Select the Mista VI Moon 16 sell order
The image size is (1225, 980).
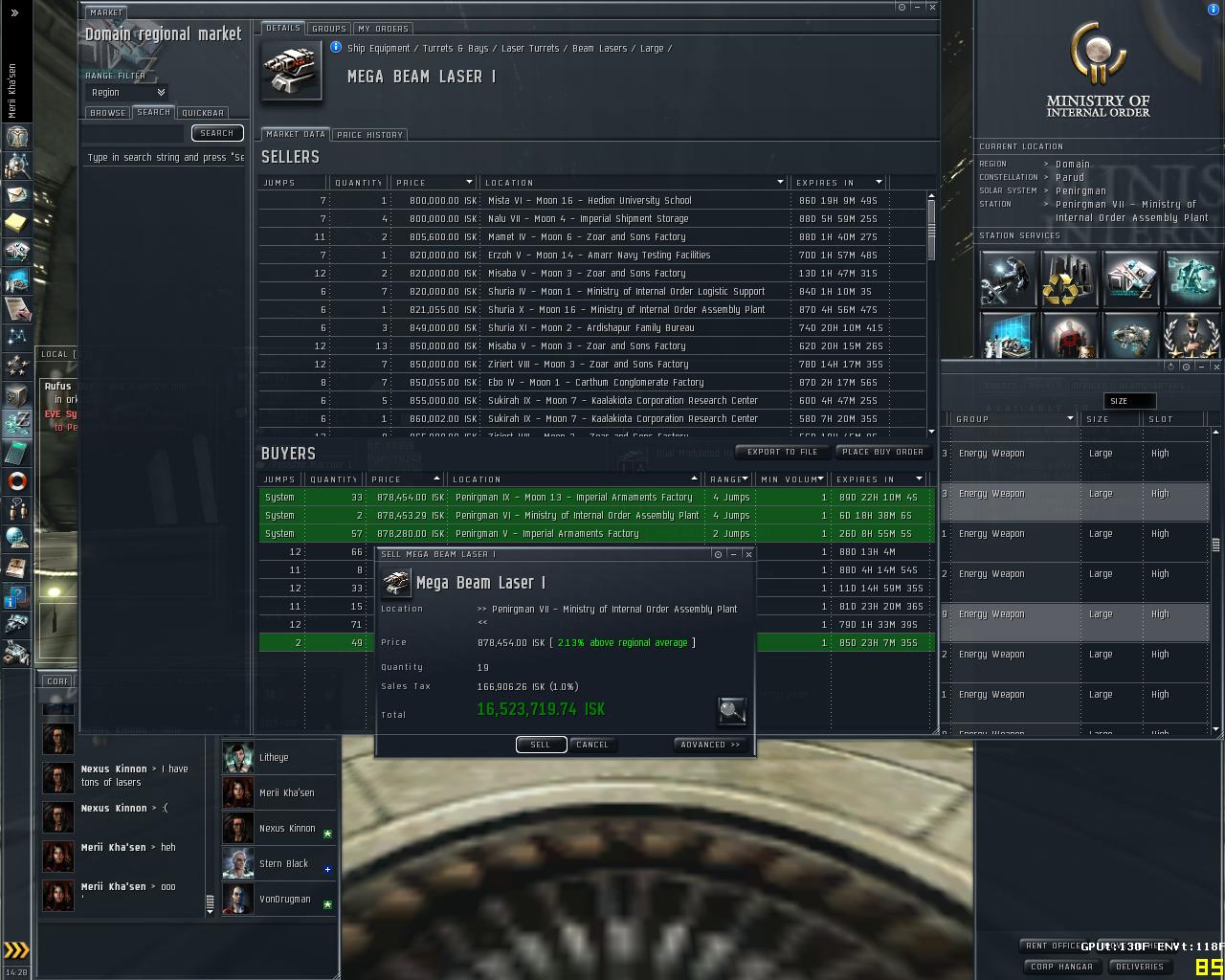(x=591, y=201)
